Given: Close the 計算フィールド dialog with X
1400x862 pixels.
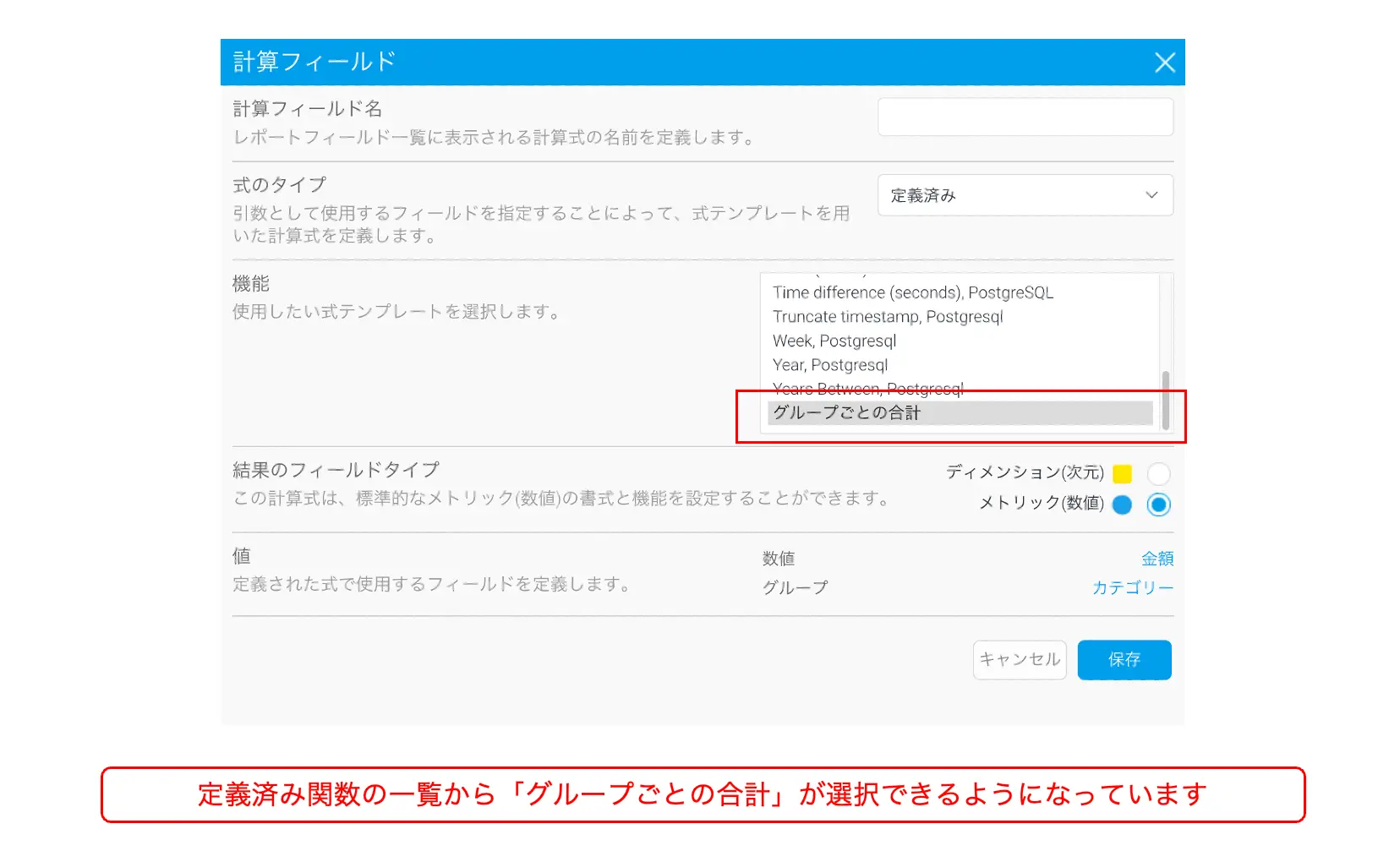Looking at the screenshot, I should (x=1164, y=63).
